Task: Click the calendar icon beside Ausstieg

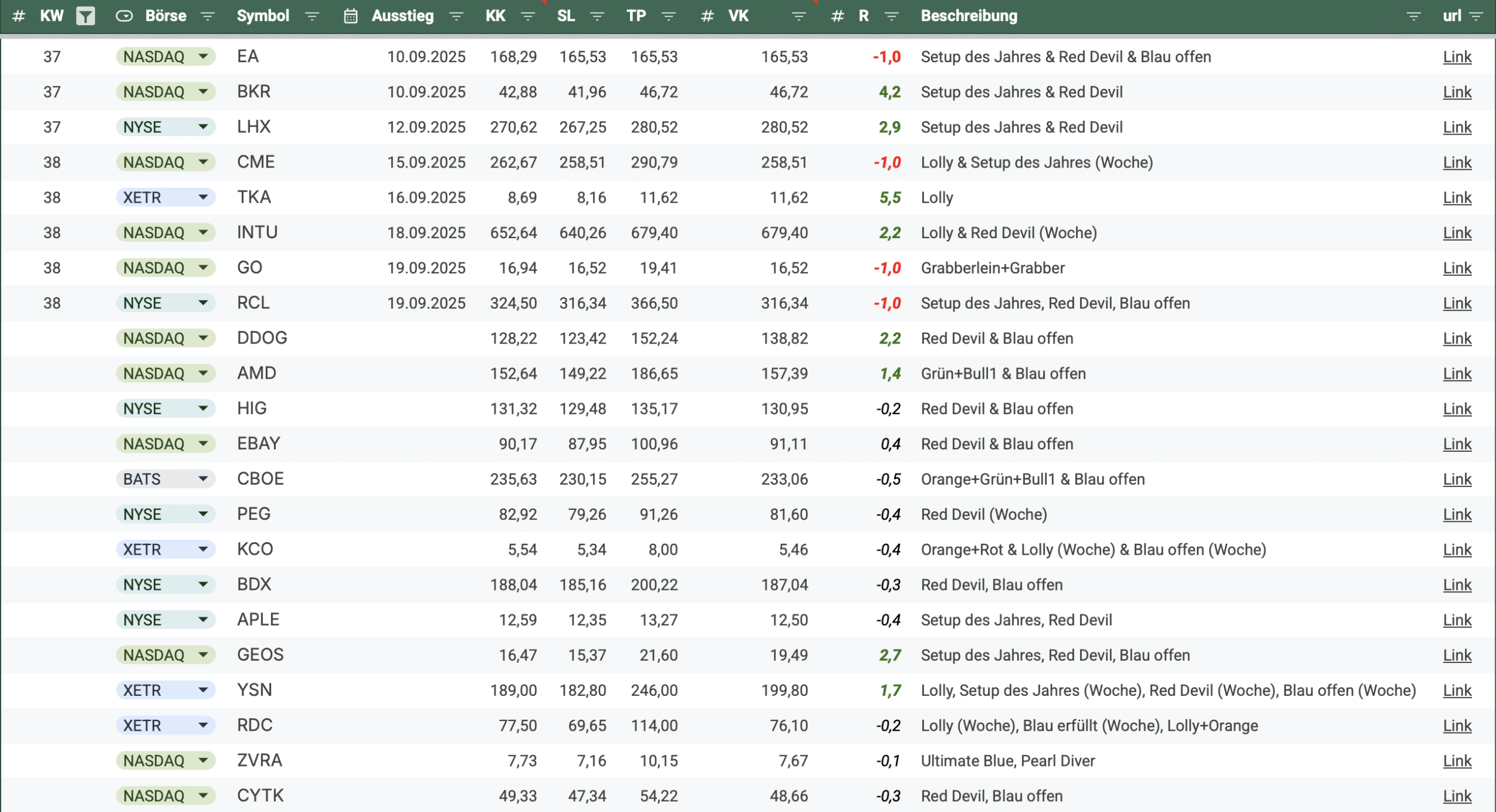Action: pyautogui.click(x=351, y=16)
